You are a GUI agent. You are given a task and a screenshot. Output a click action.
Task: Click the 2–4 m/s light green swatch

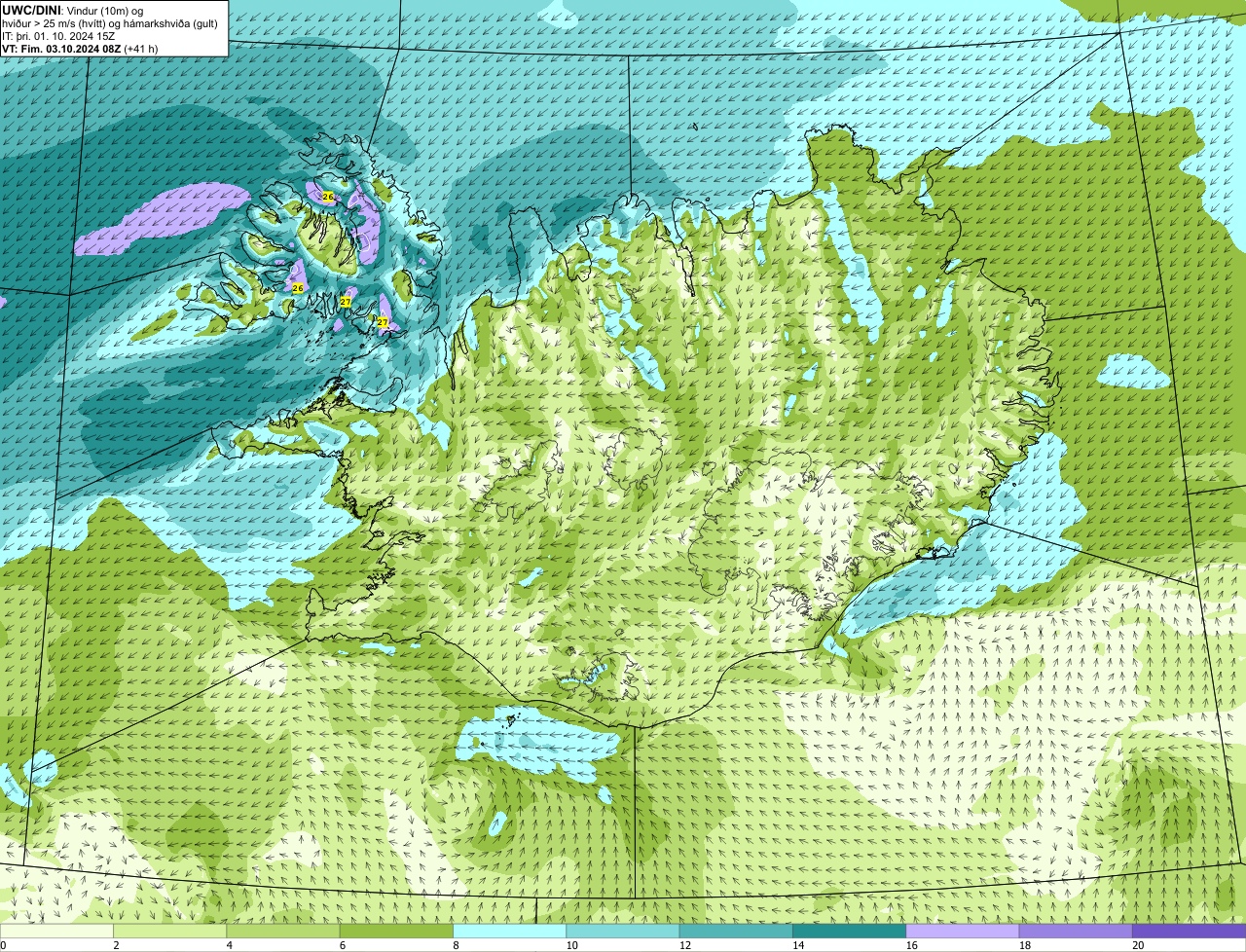169,932
